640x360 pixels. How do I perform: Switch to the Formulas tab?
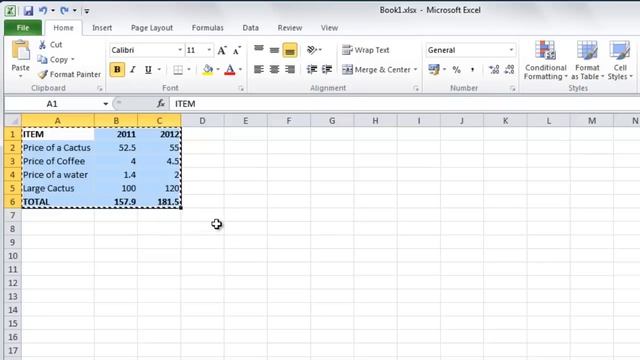pyautogui.click(x=208, y=28)
